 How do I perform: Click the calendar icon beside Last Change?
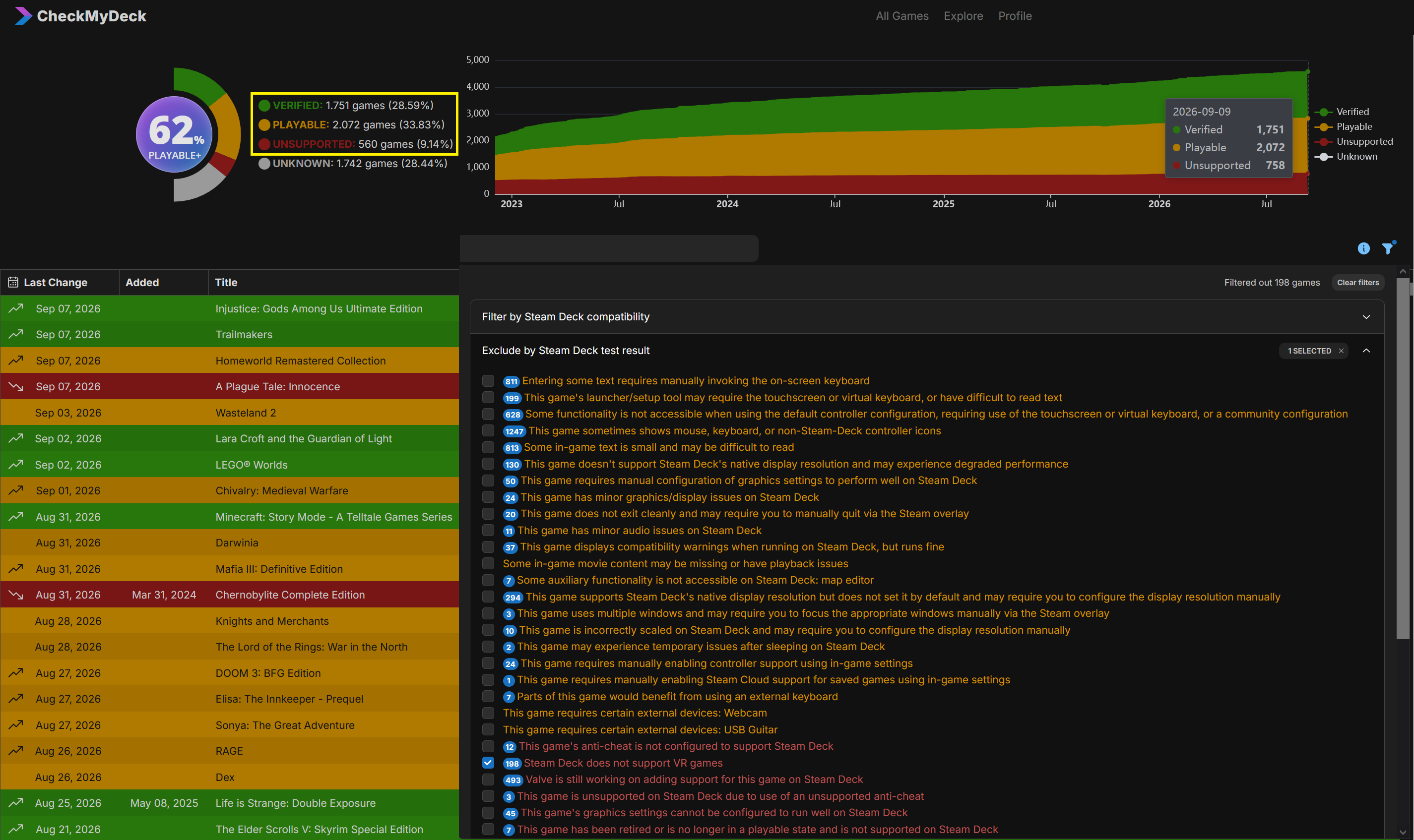(x=13, y=282)
